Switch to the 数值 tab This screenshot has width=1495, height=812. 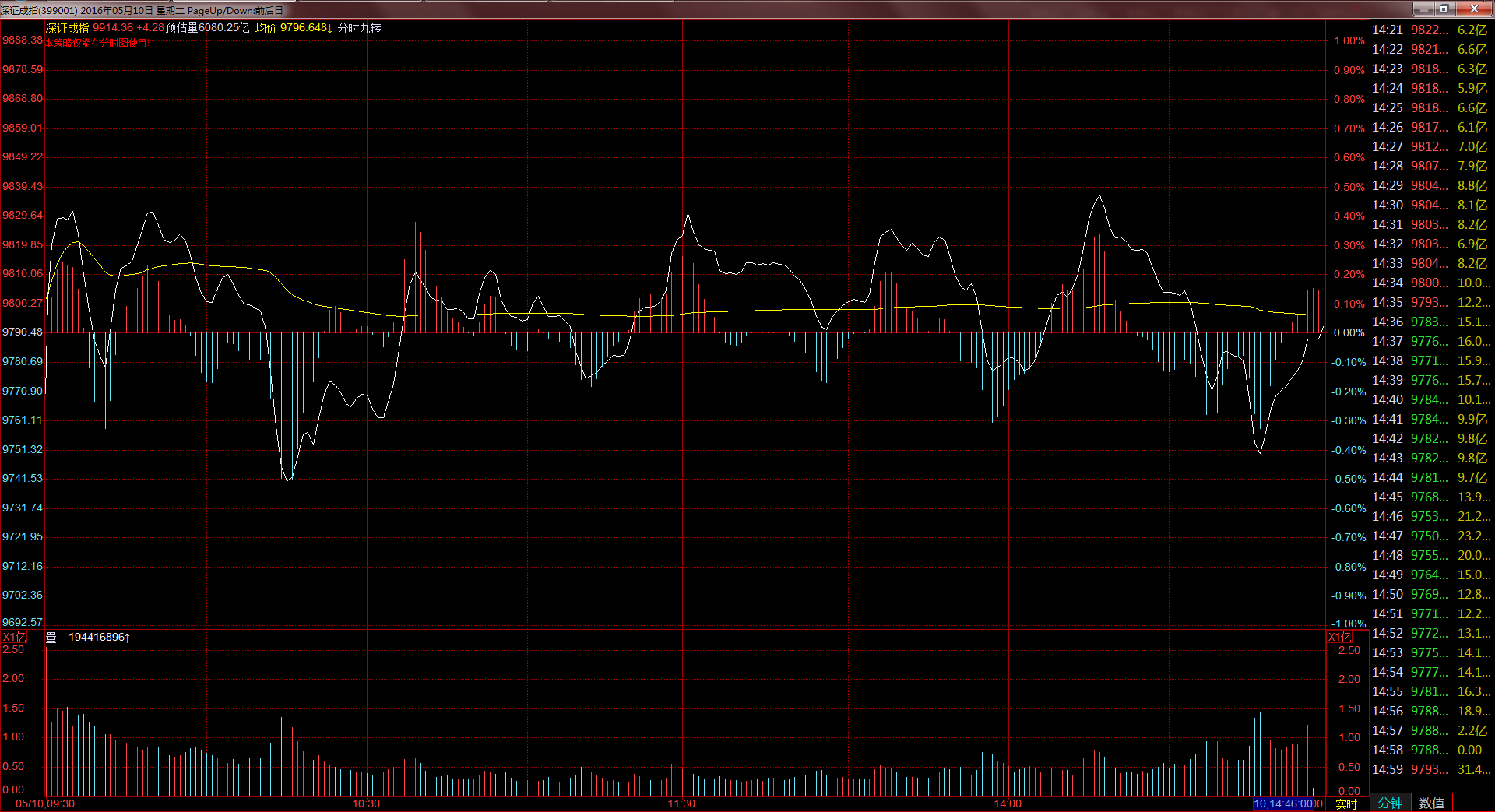[1431, 803]
